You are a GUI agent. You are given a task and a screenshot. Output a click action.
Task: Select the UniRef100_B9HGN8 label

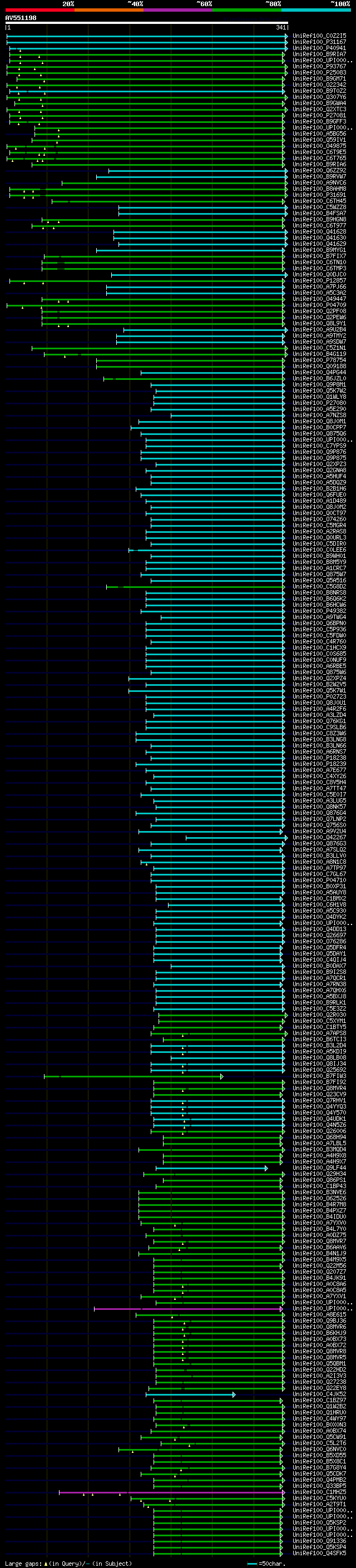(x=319, y=219)
